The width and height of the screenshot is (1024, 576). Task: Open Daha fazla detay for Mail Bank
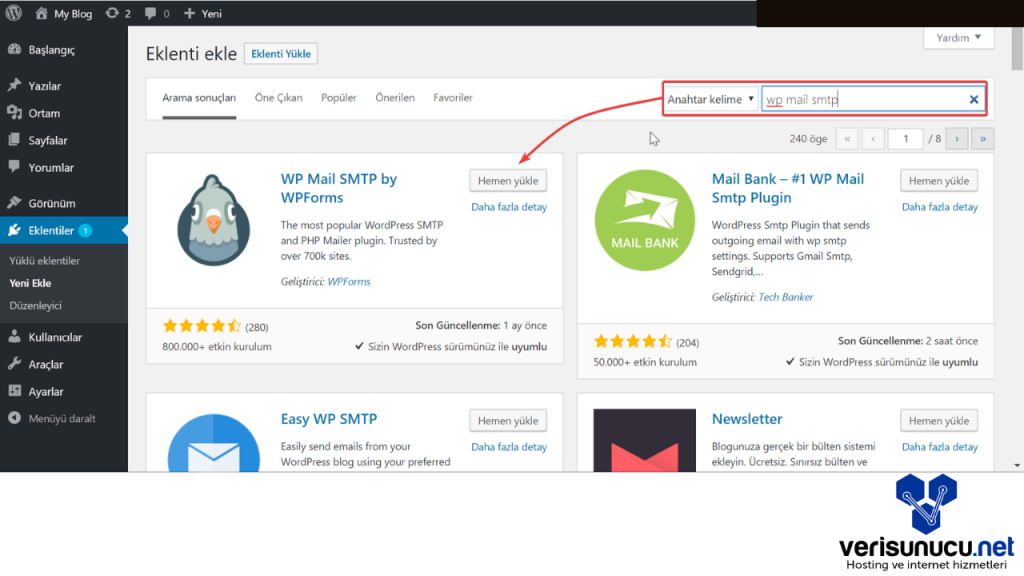pos(940,207)
